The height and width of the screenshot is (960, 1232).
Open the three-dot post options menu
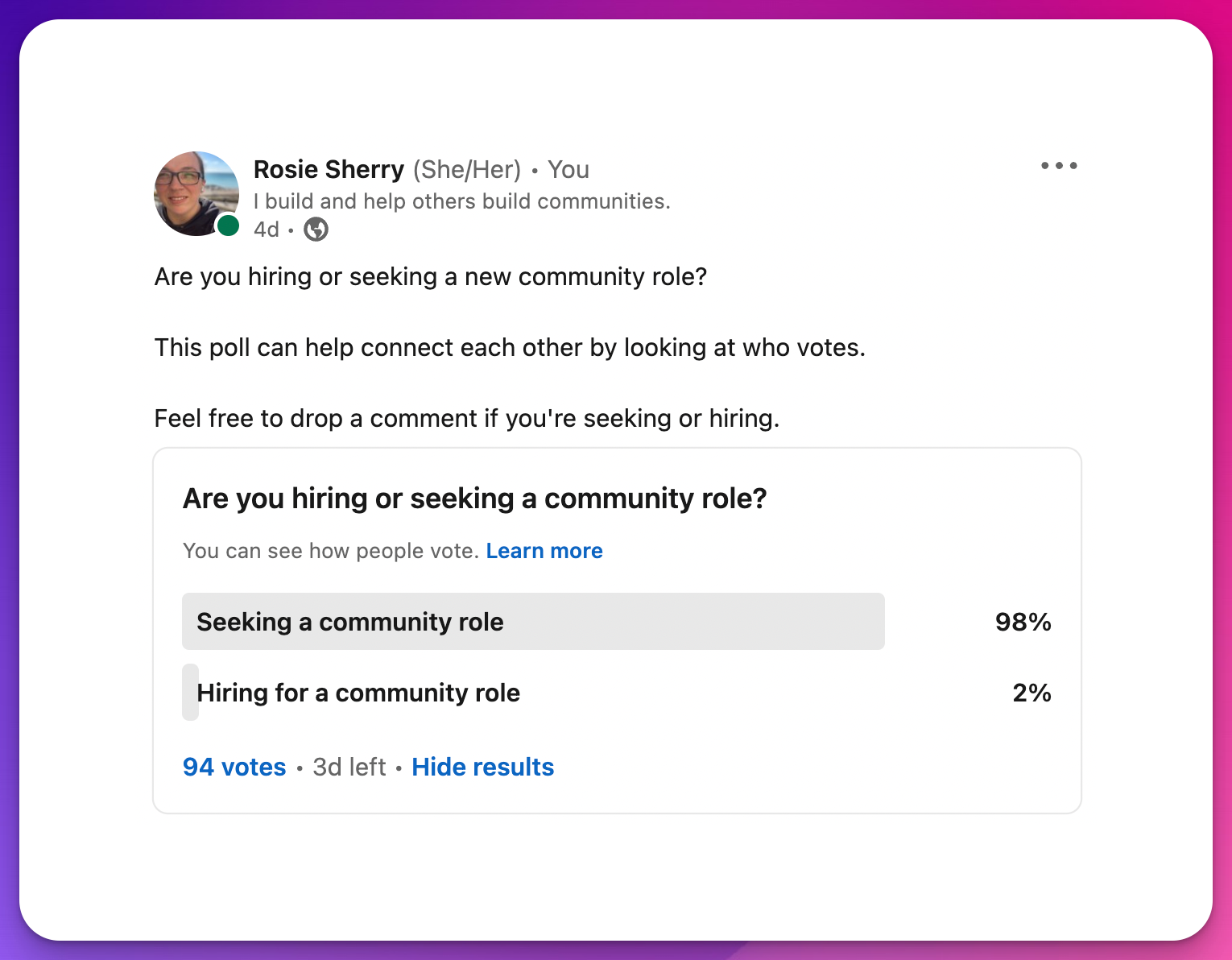[1059, 166]
